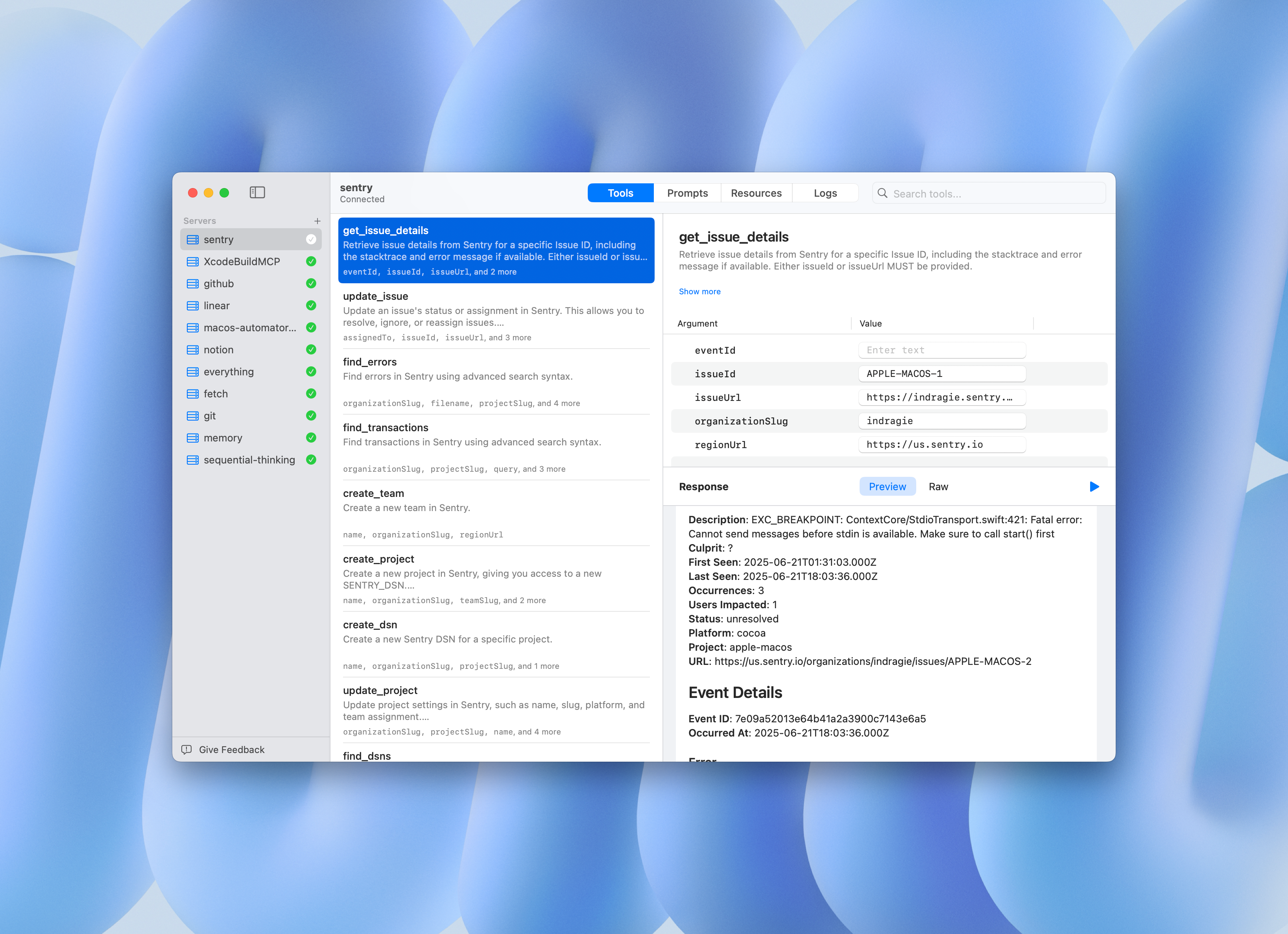Click the github server icon
1288x934 pixels.
pos(193,283)
